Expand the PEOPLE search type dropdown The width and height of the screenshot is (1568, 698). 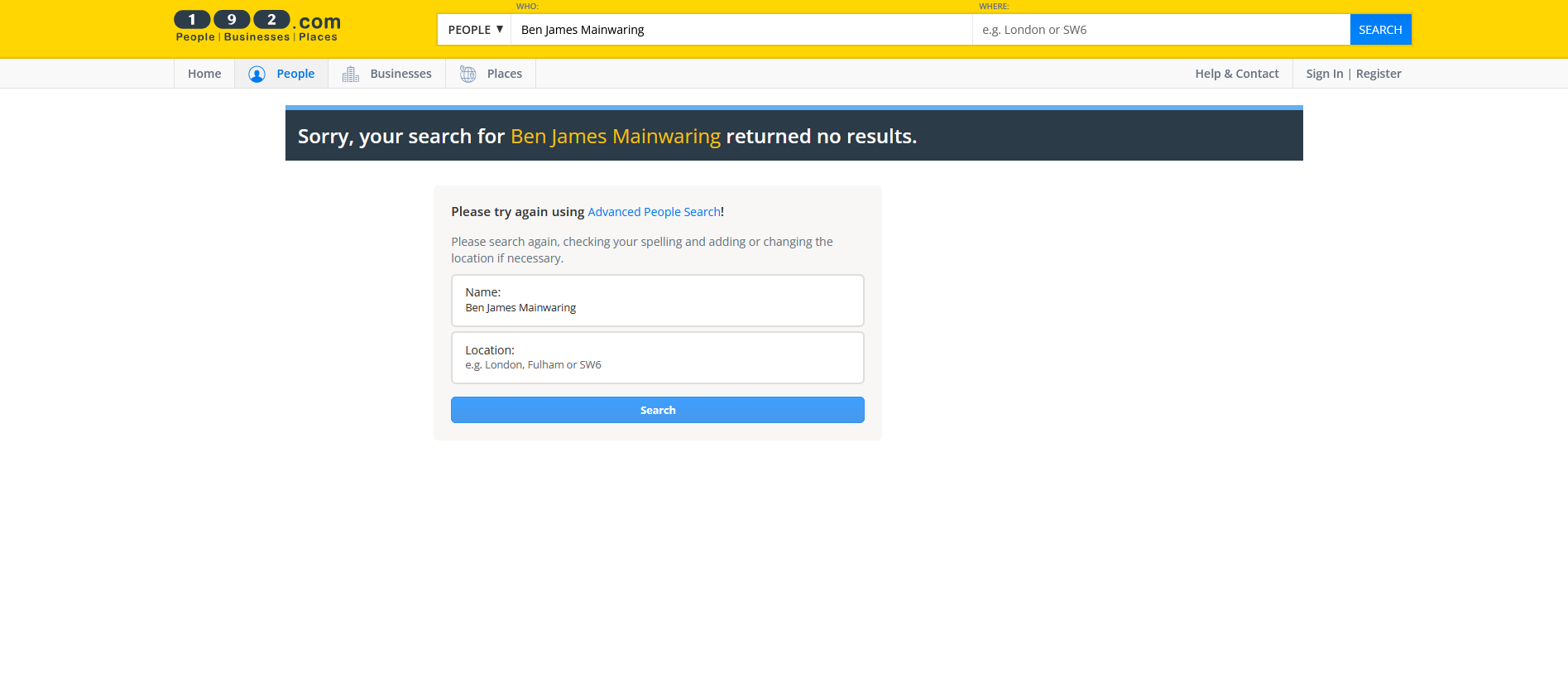[x=475, y=30]
